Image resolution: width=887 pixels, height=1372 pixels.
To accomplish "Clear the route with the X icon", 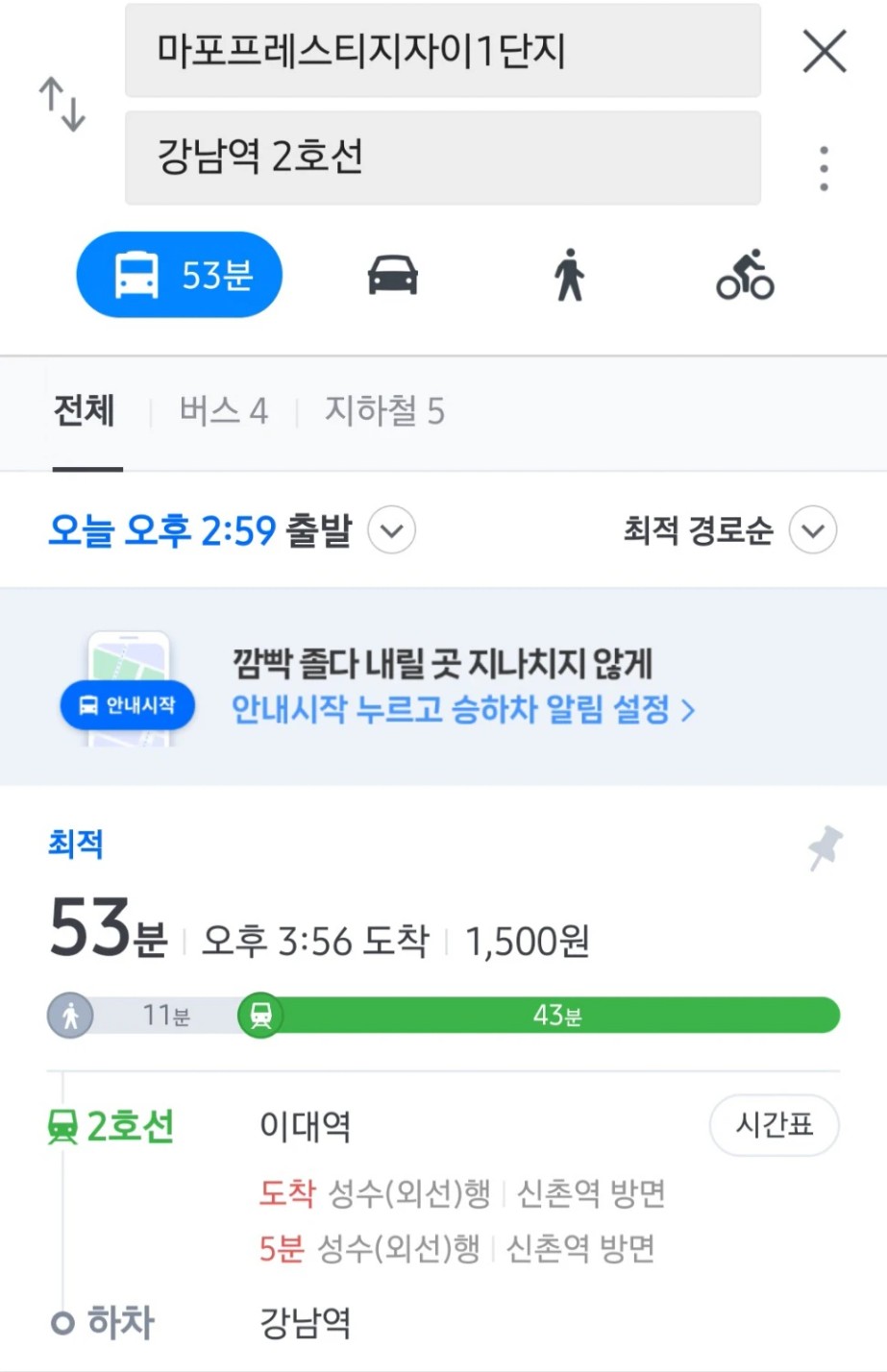I will 825,51.
